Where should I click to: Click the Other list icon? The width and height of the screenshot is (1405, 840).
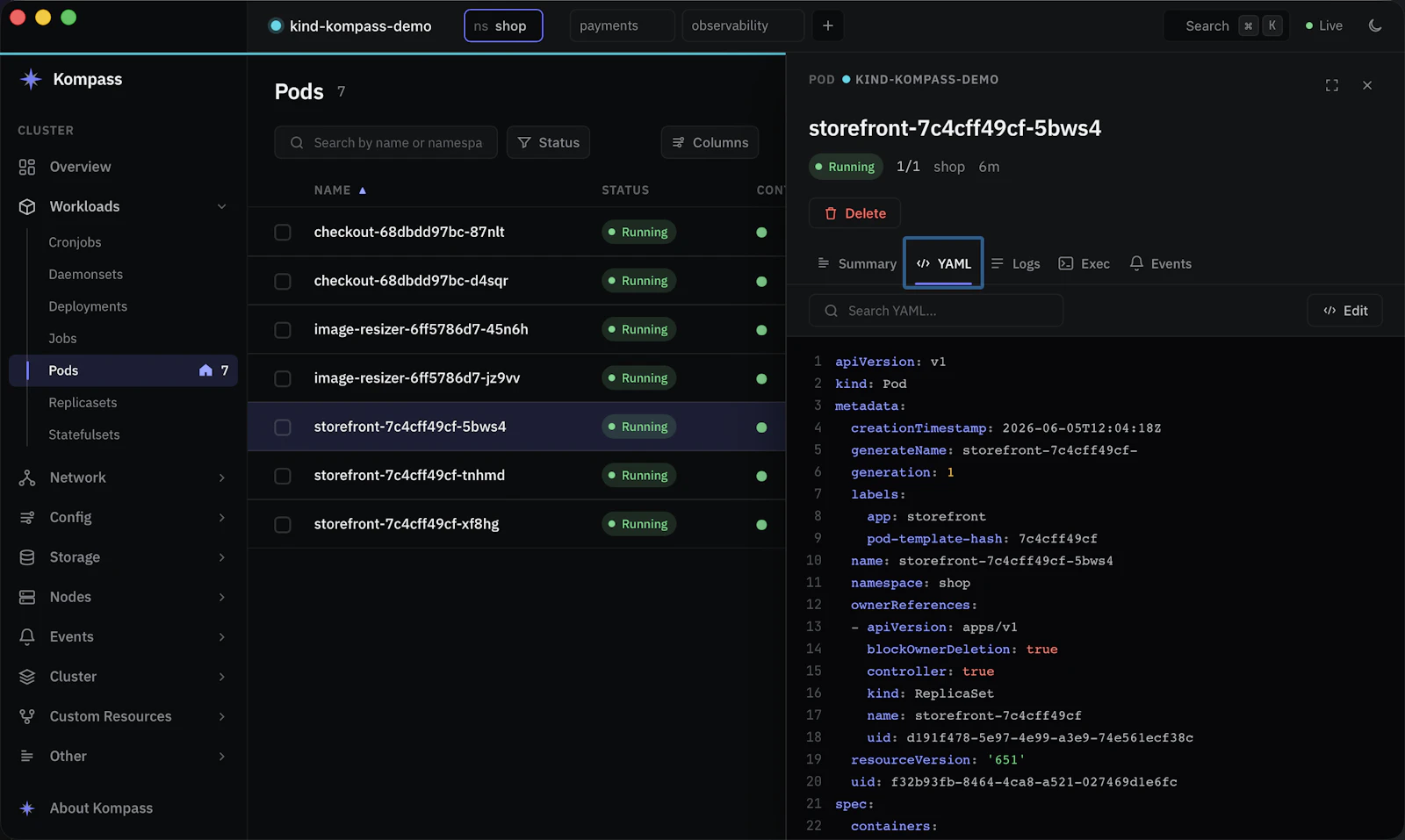27,756
